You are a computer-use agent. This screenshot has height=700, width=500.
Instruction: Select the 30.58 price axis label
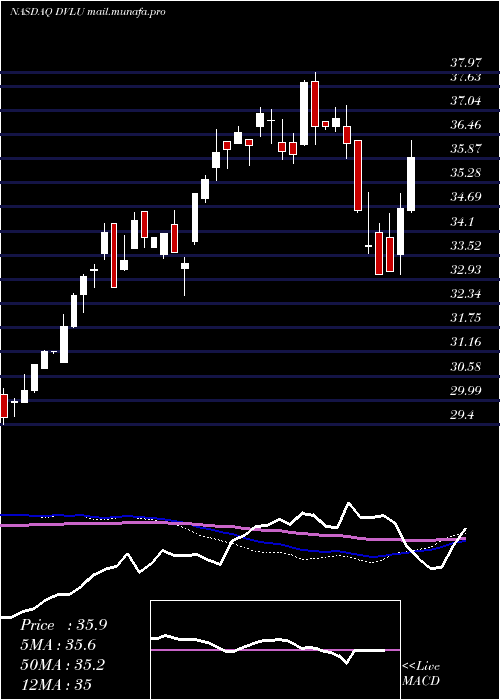tap(465, 367)
